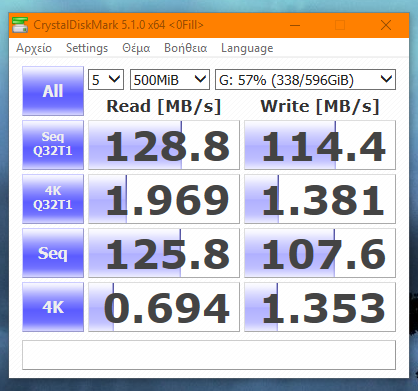Click the empty comment field at bottom
The width and height of the screenshot is (418, 391).
pos(209,355)
